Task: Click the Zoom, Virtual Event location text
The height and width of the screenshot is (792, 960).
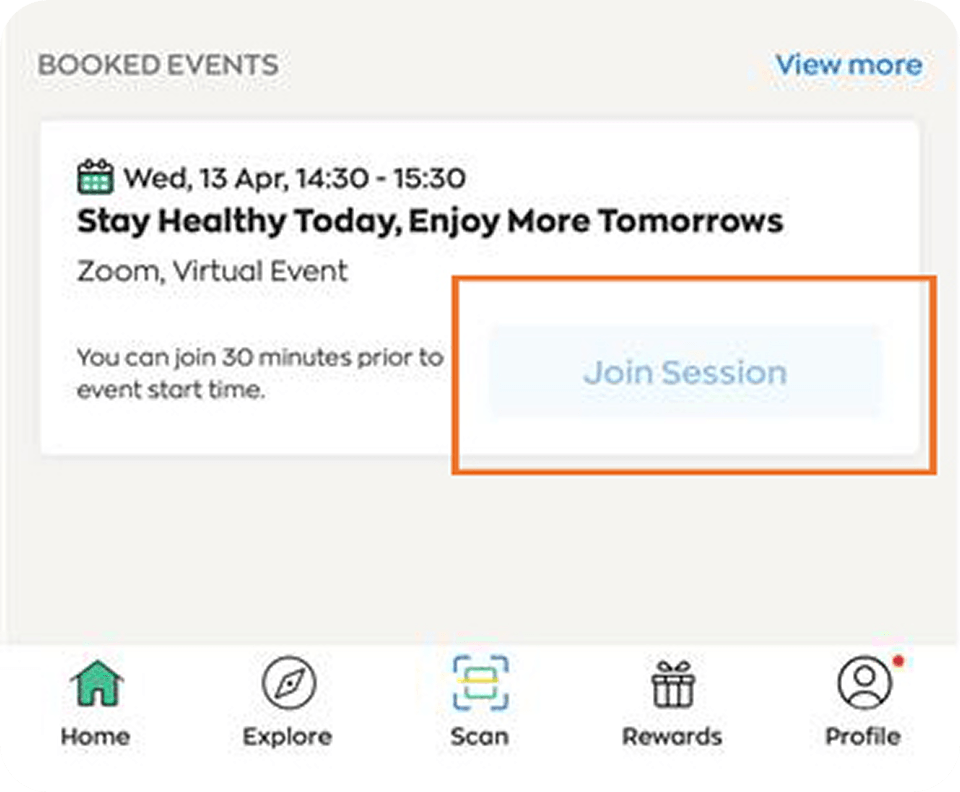Action: pos(212,271)
